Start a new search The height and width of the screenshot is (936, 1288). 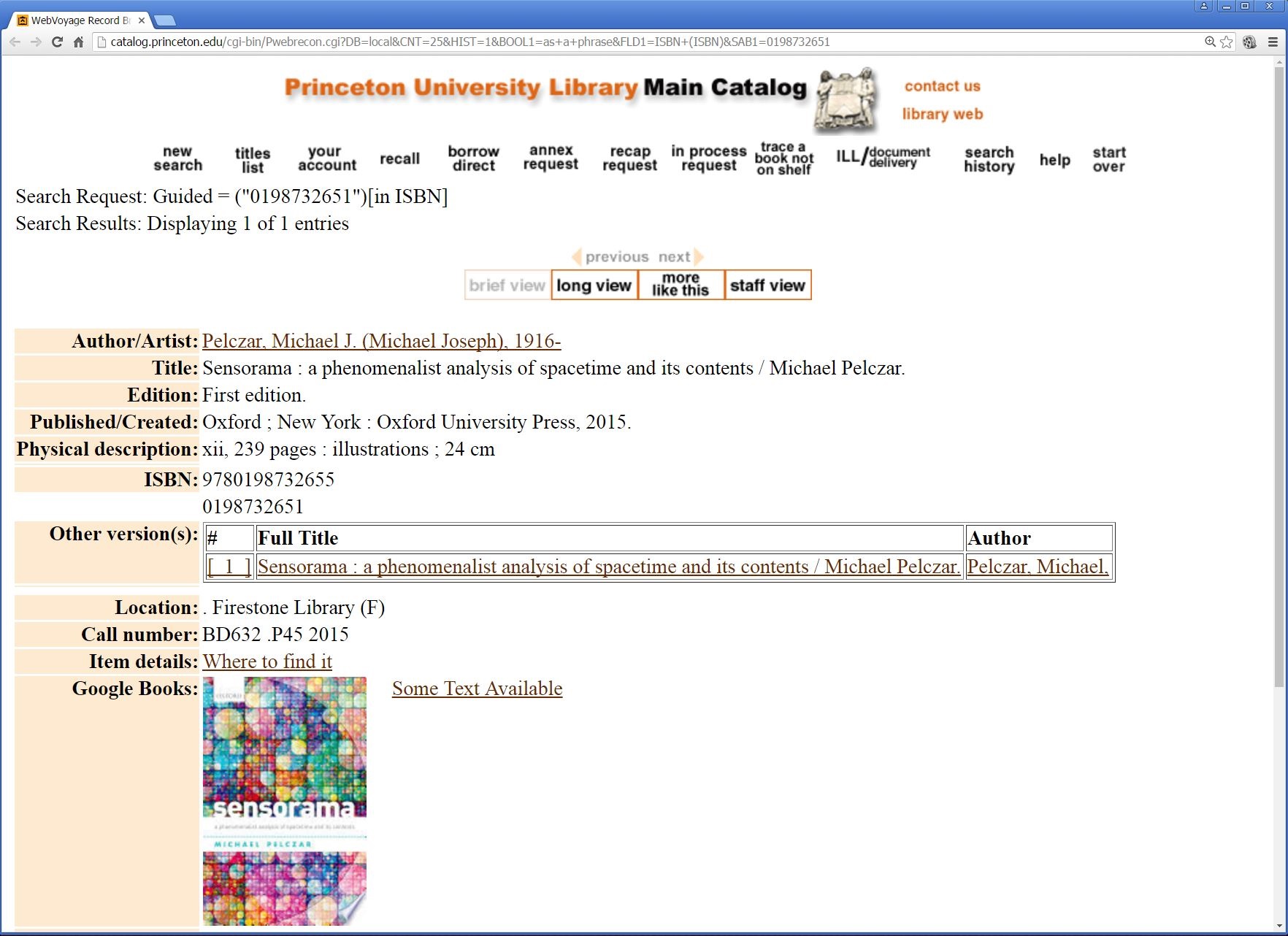point(178,158)
